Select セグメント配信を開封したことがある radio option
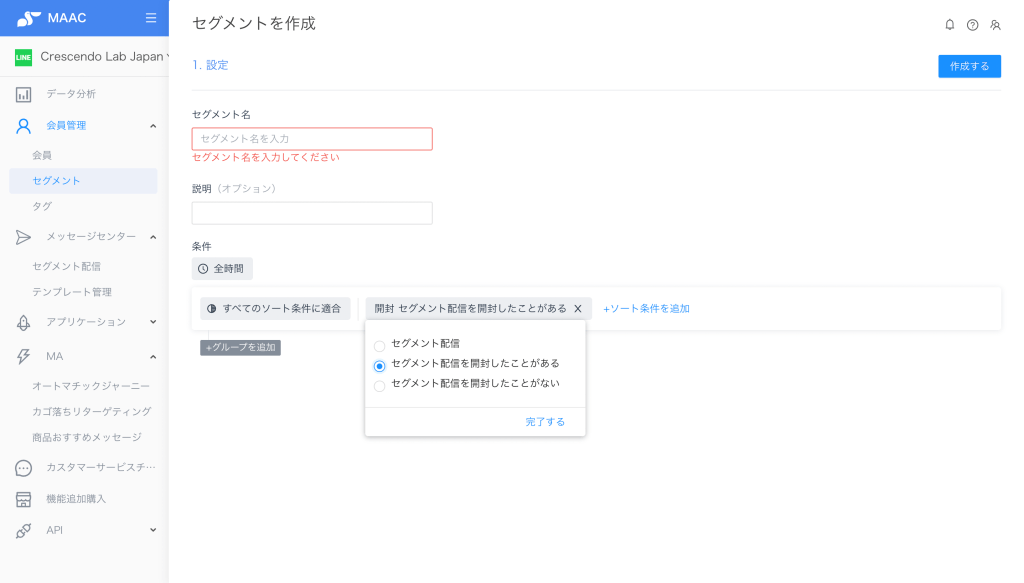This screenshot has height=583, width=1024. click(x=379, y=366)
